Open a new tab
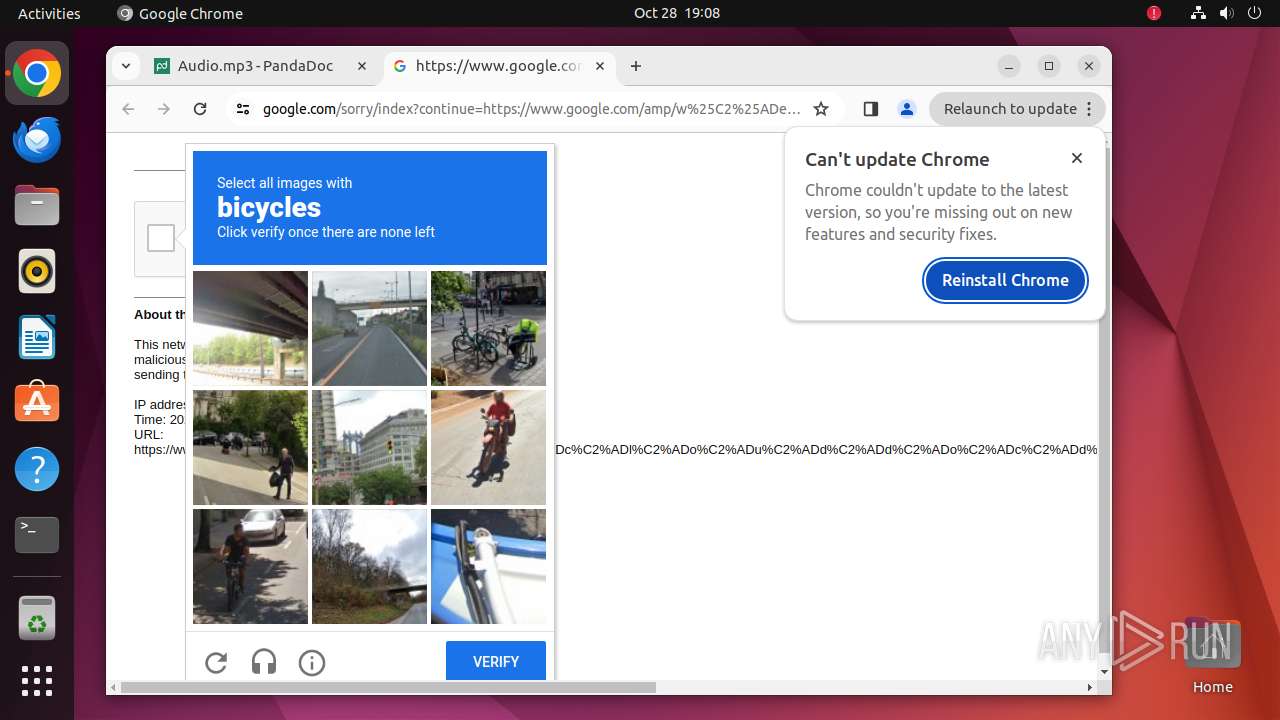Screen dimensions: 1280x720 pos(636,66)
